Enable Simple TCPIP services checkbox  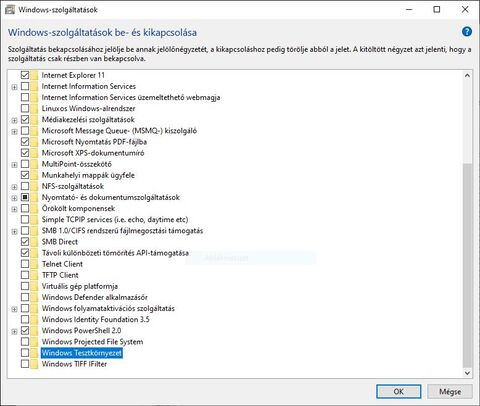click(25, 219)
